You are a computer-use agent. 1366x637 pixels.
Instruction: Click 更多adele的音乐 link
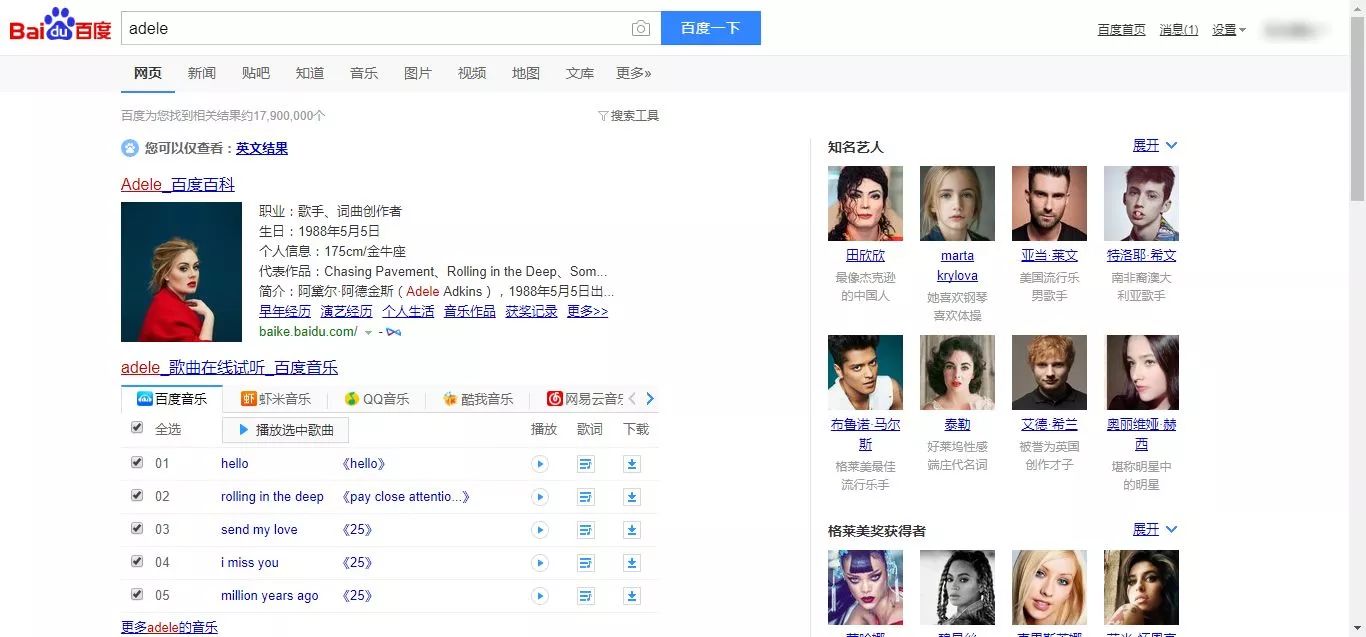tap(169, 627)
